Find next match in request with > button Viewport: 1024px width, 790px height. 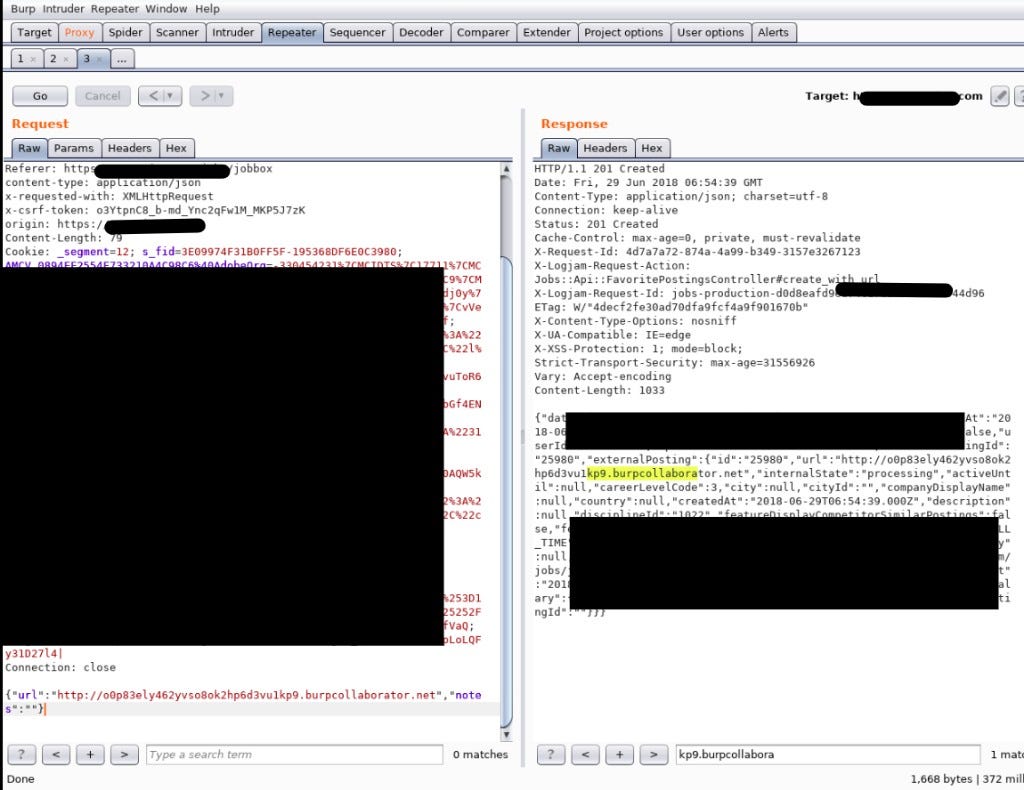[124, 755]
